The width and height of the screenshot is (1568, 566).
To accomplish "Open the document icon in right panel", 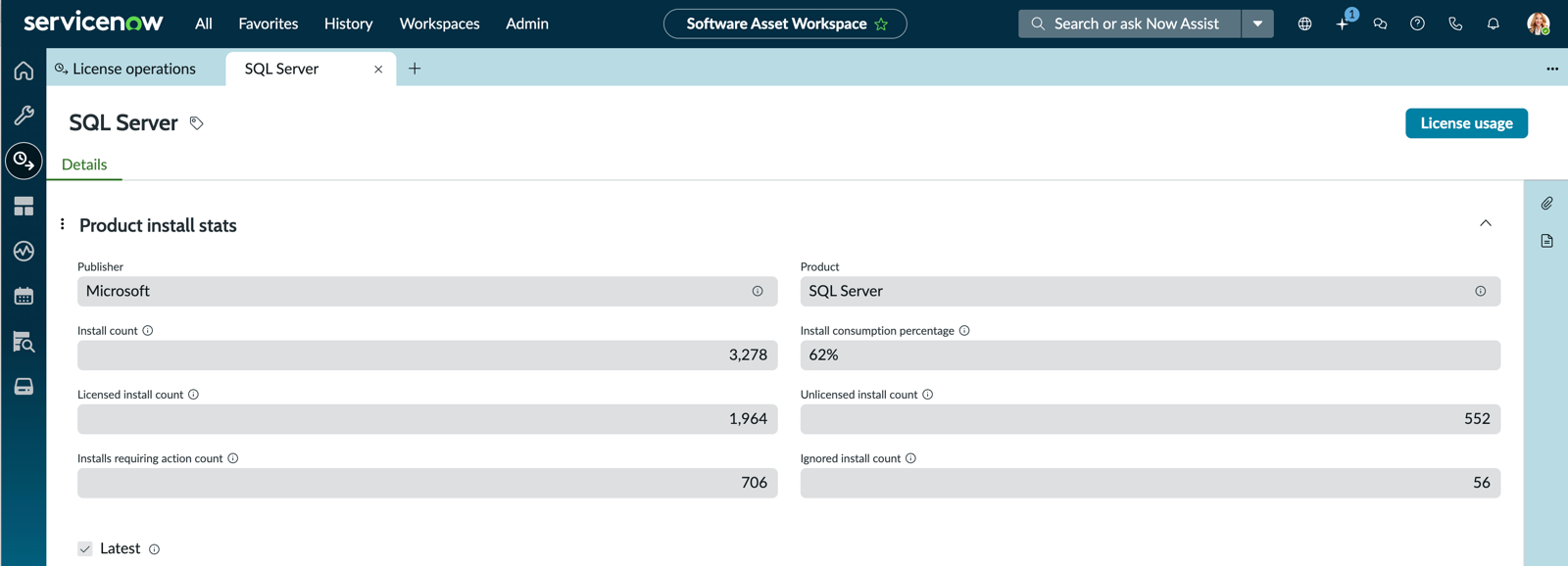I will pos(1546,241).
